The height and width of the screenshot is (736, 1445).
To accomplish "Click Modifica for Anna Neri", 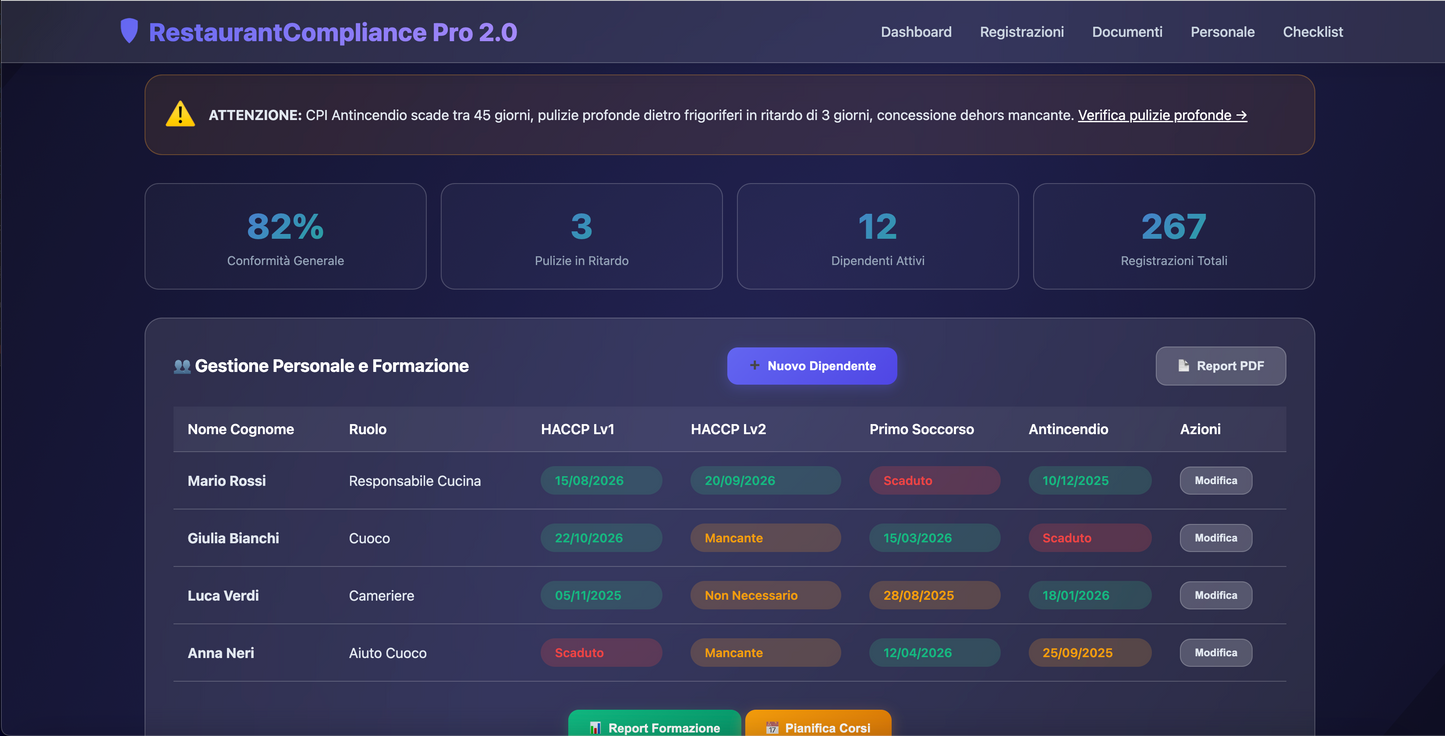I will pos(1216,652).
